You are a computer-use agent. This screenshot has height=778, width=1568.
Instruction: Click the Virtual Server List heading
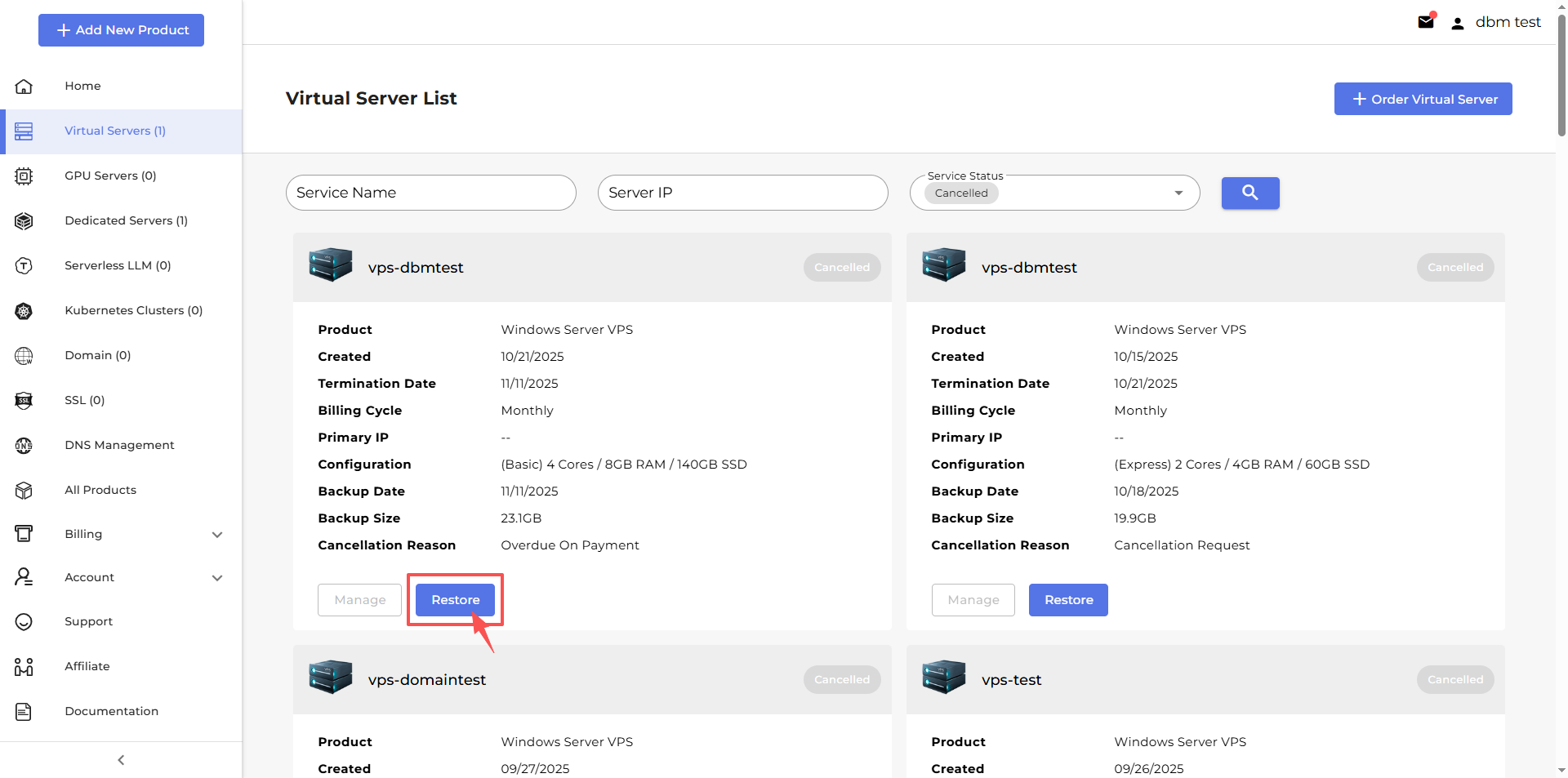[371, 98]
